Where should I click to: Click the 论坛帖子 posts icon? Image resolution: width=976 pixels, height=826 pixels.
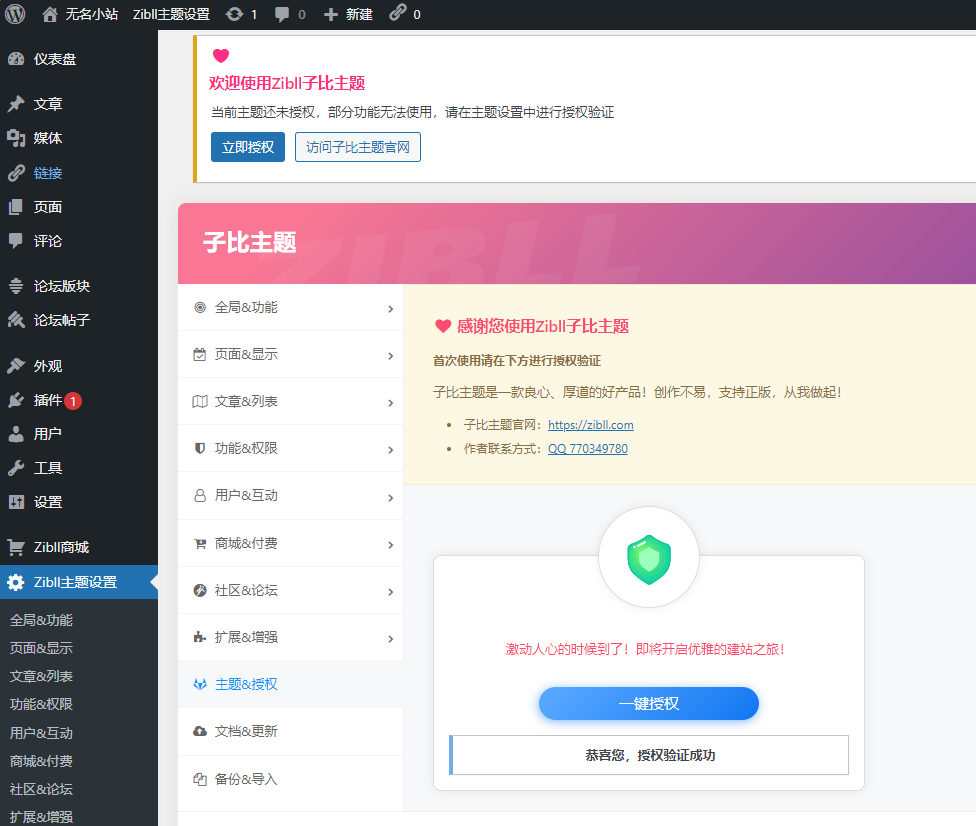(16, 320)
